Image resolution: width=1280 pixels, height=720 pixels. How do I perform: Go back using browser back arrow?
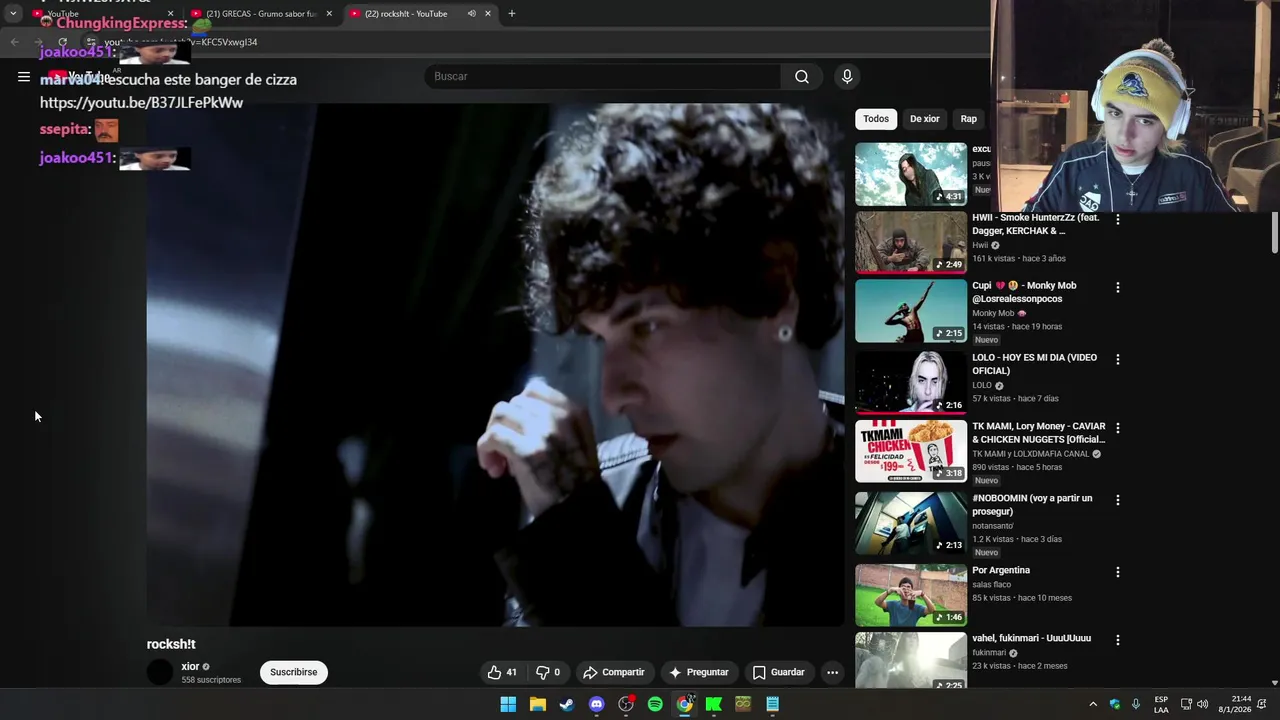14,42
